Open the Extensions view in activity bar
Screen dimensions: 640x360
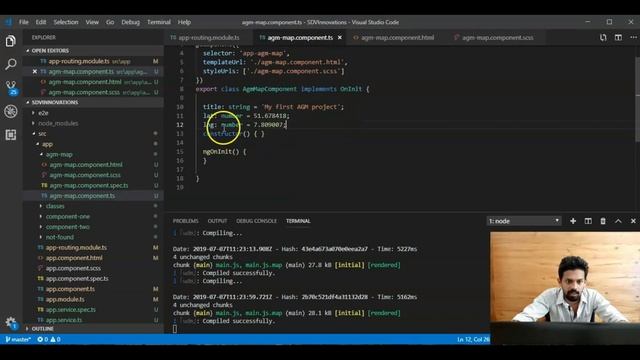tap(11, 135)
